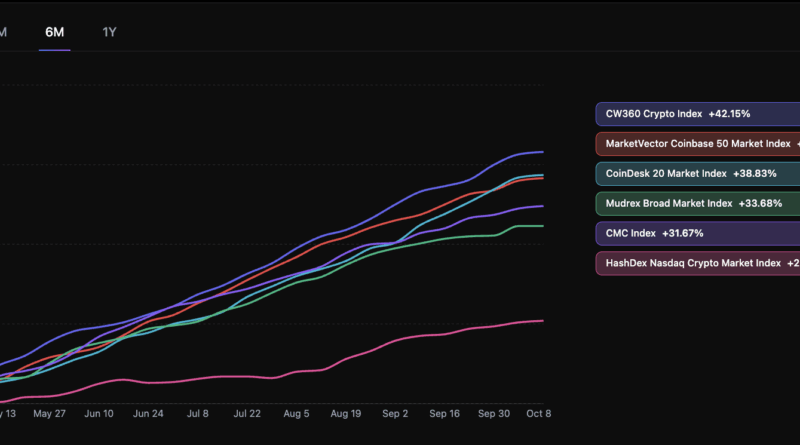
Task: Click the Jul 22 date label on x-axis
Action: coord(246,413)
